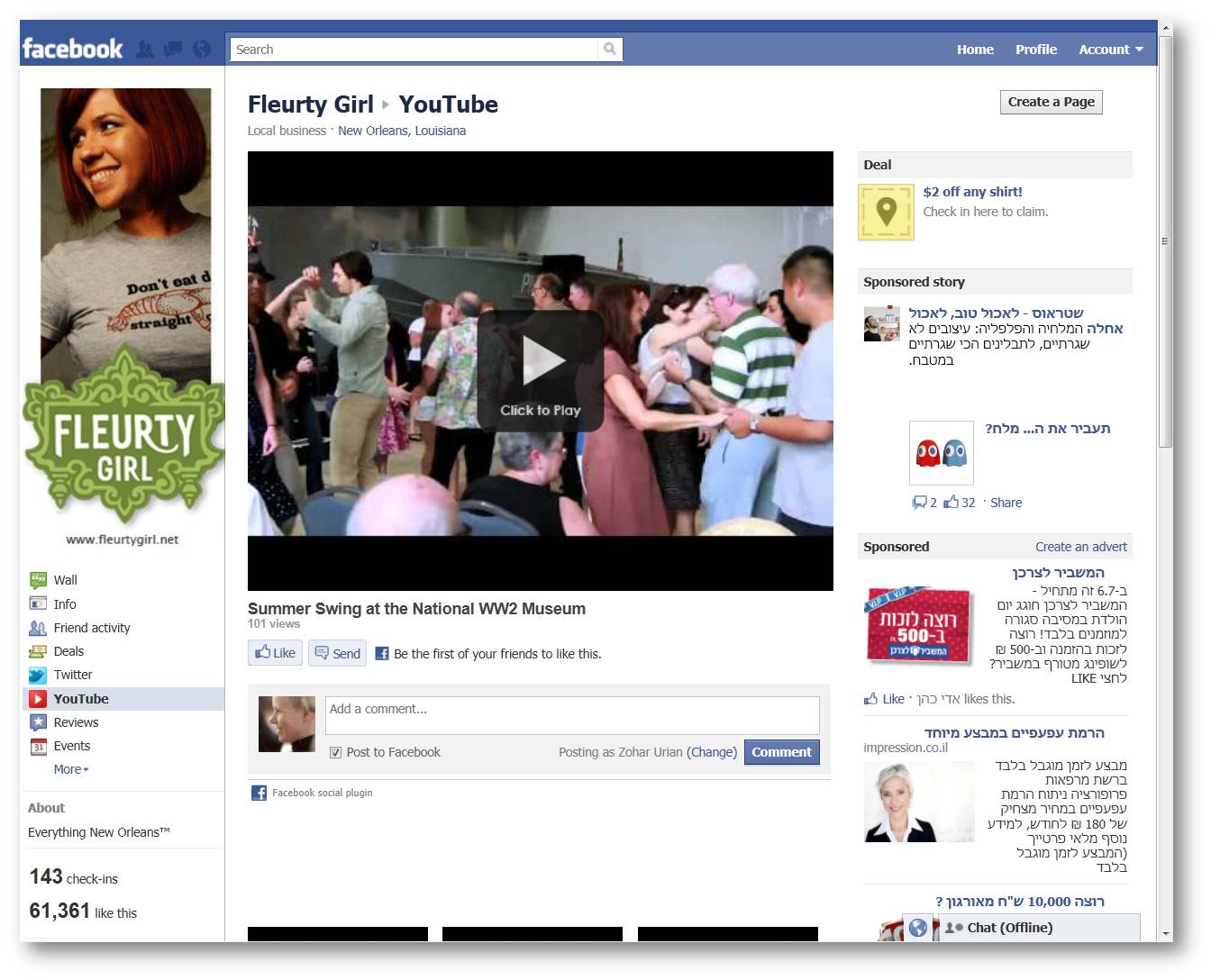Expand the More sidebar list

coord(71,769)
